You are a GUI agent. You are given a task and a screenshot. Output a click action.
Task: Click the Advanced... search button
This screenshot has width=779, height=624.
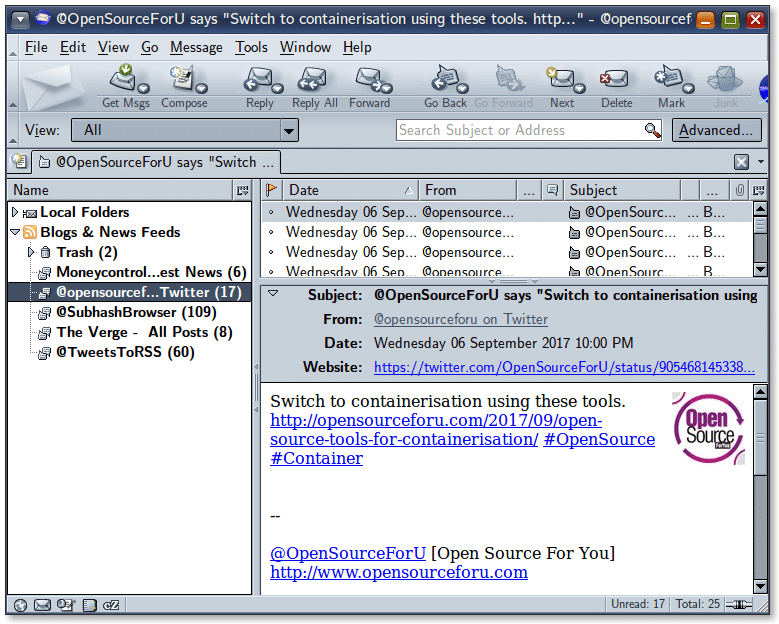pyautogui.click(x=715, y=130)
